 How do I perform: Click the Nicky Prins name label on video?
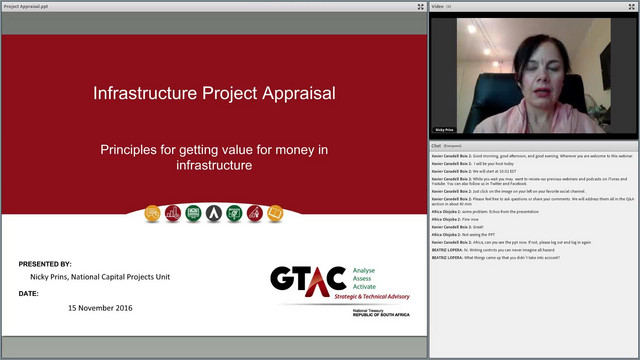click(444, 130)
